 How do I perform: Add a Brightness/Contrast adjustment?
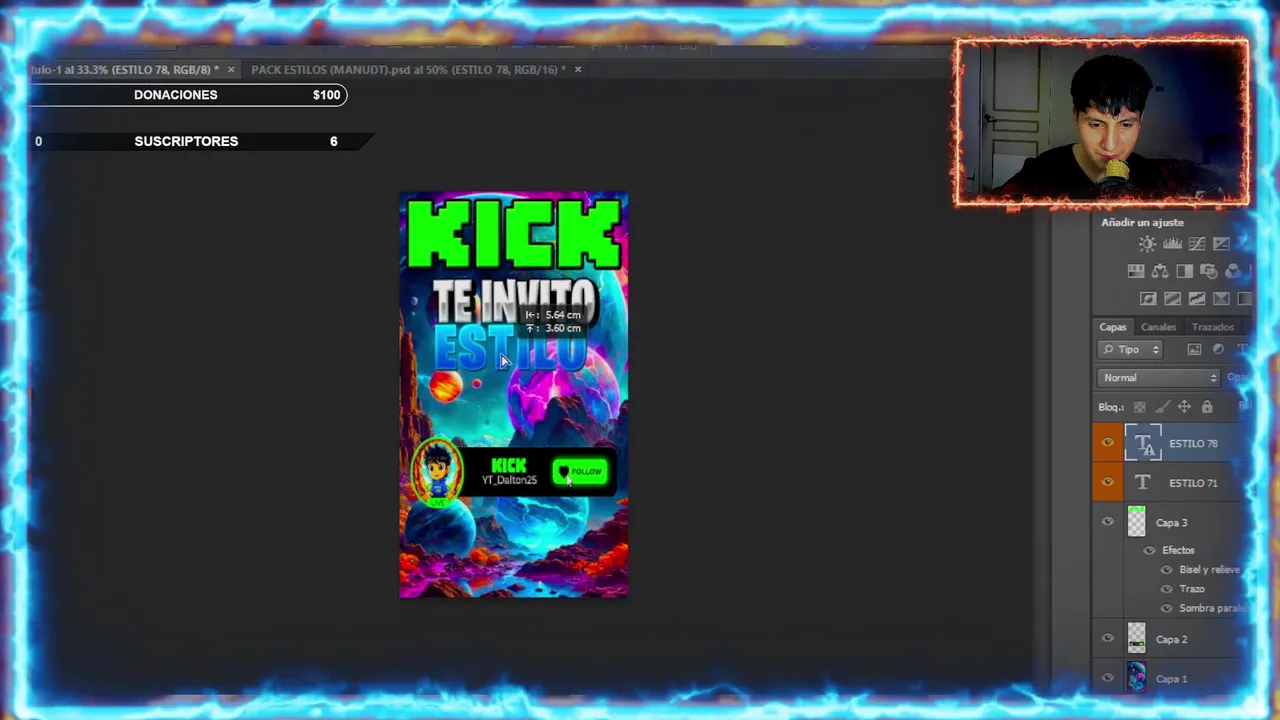(1147, 244)
